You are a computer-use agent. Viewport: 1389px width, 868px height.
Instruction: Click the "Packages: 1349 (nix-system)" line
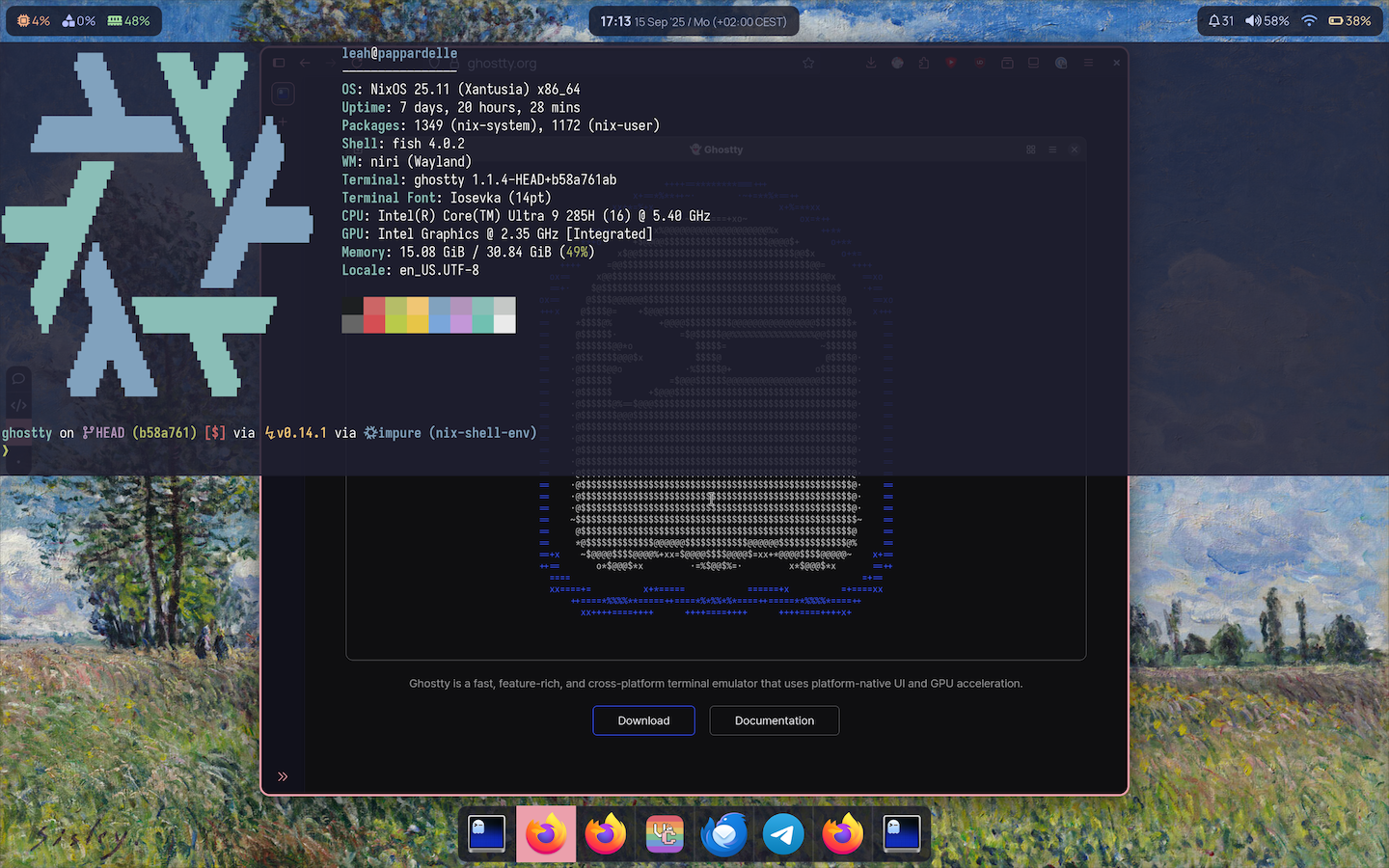pyautogui.click(x=501, y=125)
